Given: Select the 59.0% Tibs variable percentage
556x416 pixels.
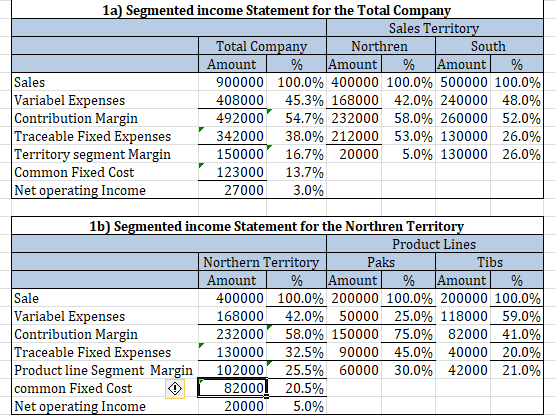Looking at the screenshot, I should pos(517,316).
